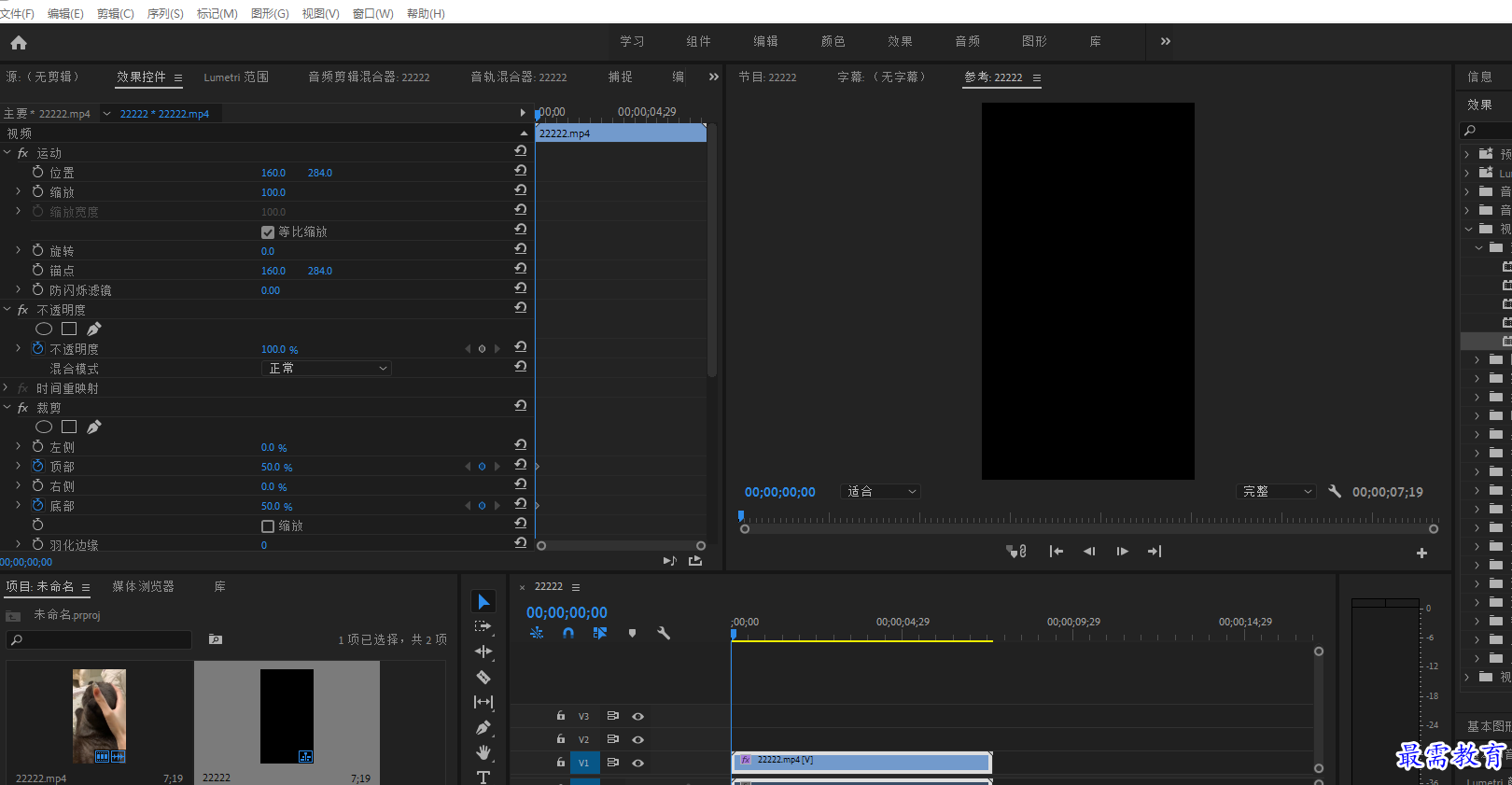1512x785 pixels.
Task: Open the Window menu
Action: pyautogui.click(x=373, y=14)
